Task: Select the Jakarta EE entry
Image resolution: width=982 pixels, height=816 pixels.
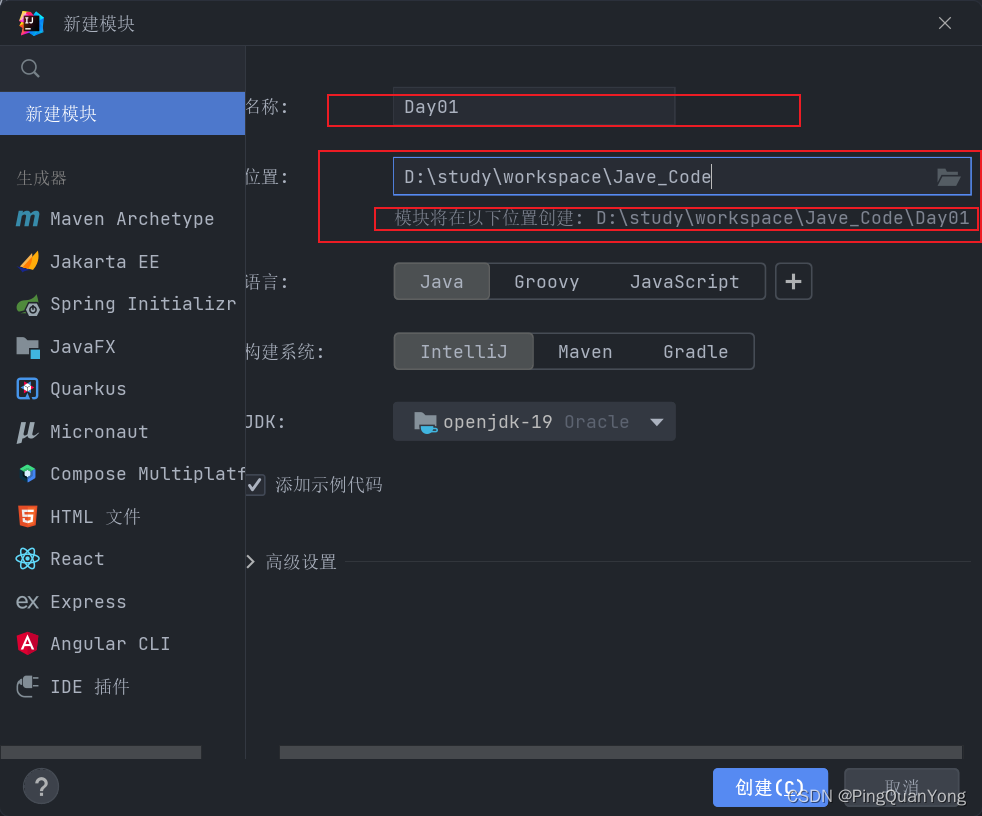Action: [122, 261]
